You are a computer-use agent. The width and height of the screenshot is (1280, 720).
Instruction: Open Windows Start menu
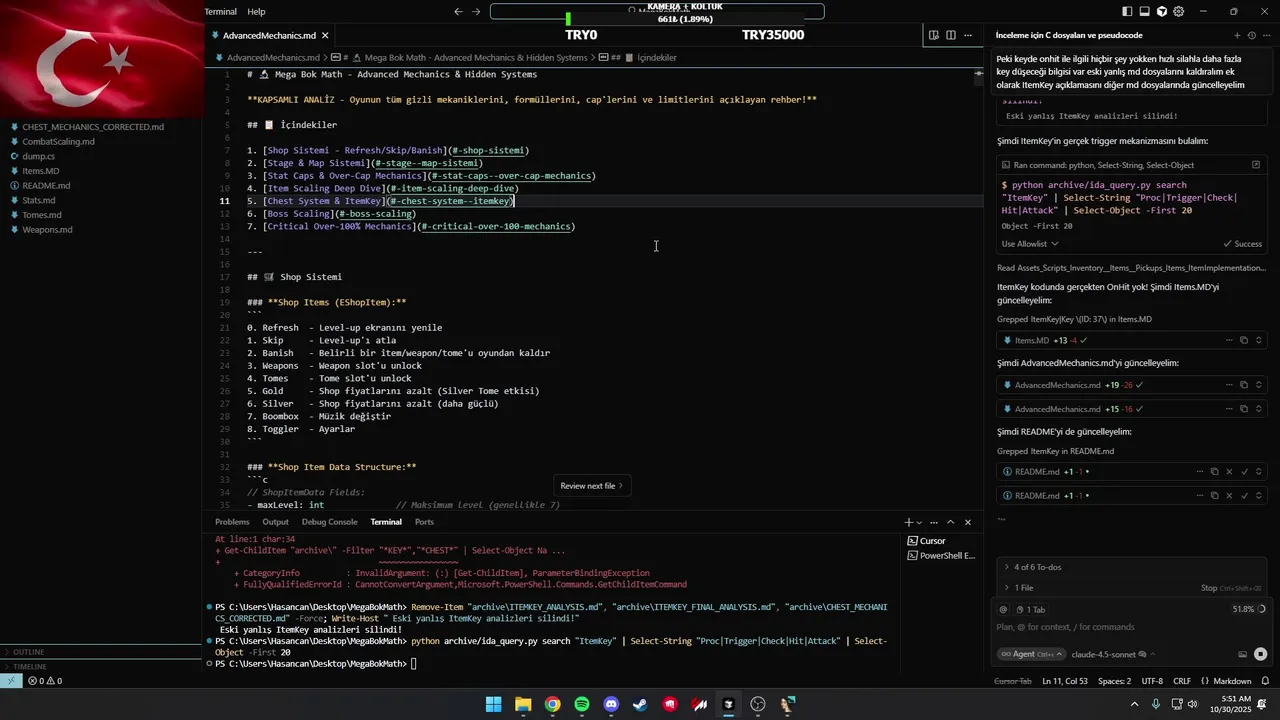494,705
